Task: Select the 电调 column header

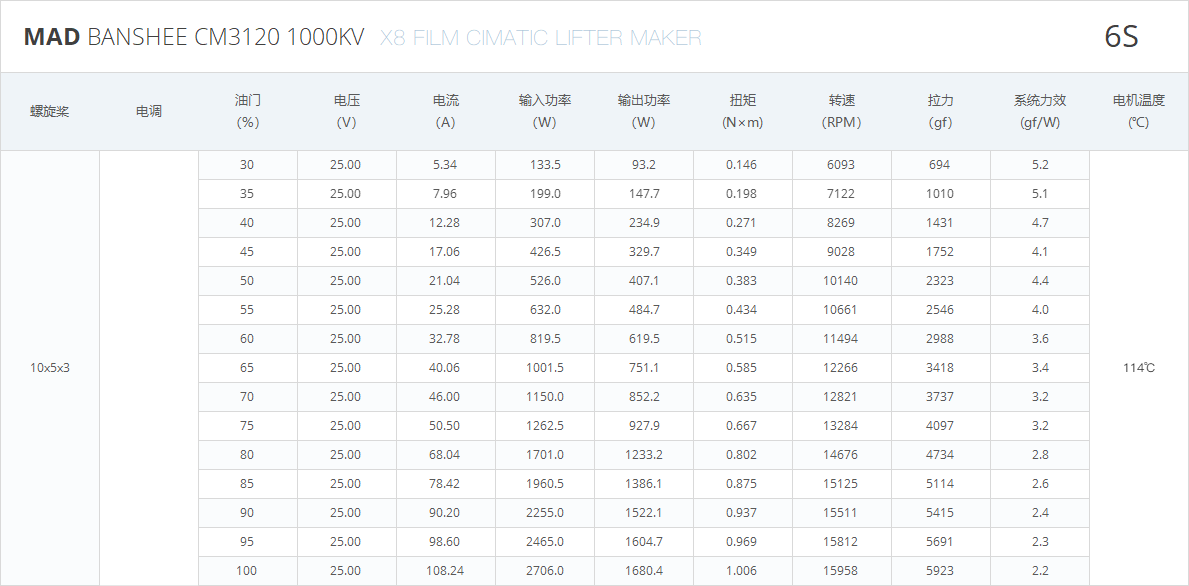Action: pos(149,111)
